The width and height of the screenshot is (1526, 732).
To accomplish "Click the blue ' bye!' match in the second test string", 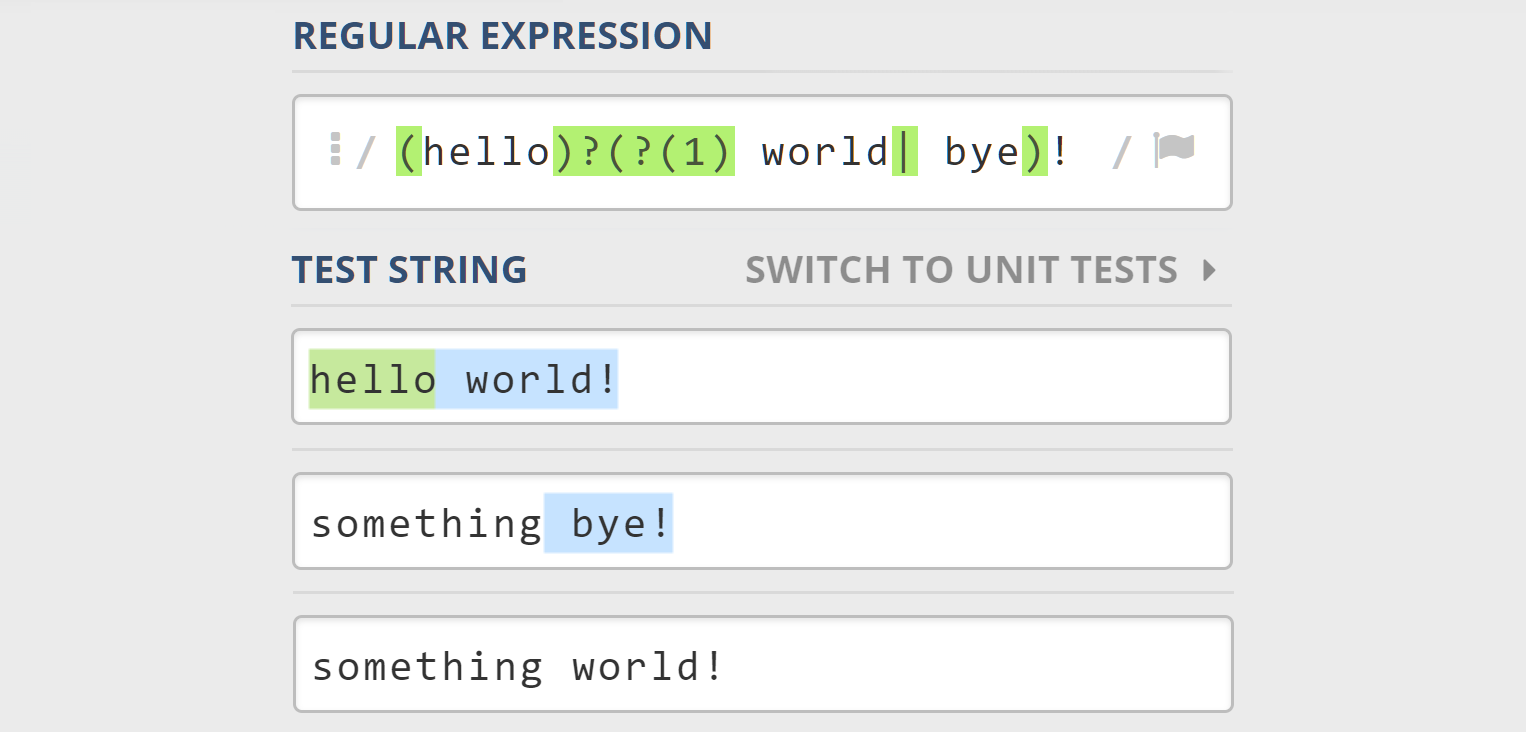I will (x=608, y=521).
